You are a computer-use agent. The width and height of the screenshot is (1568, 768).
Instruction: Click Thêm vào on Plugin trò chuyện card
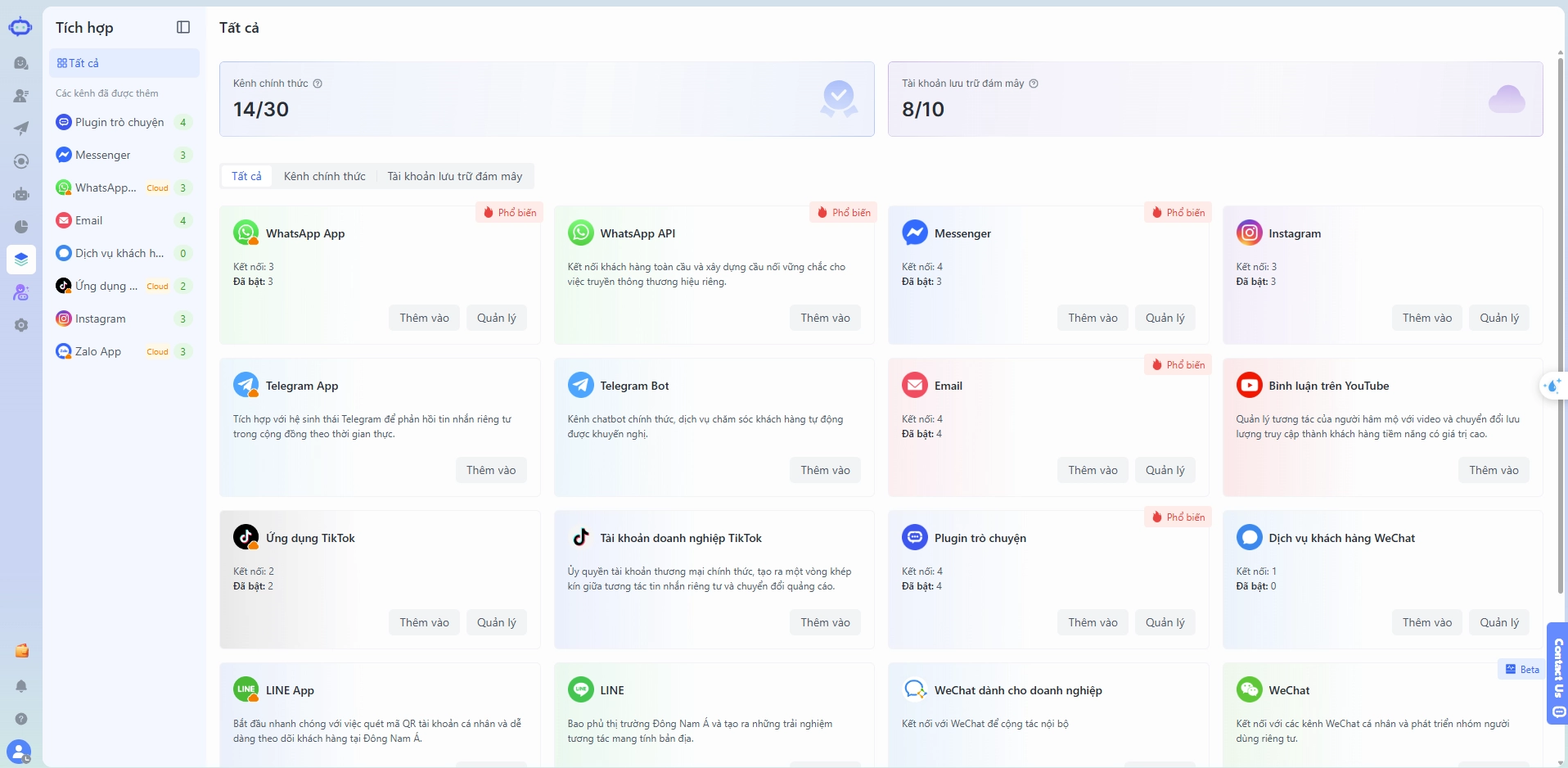click(x=1093, y=622)
